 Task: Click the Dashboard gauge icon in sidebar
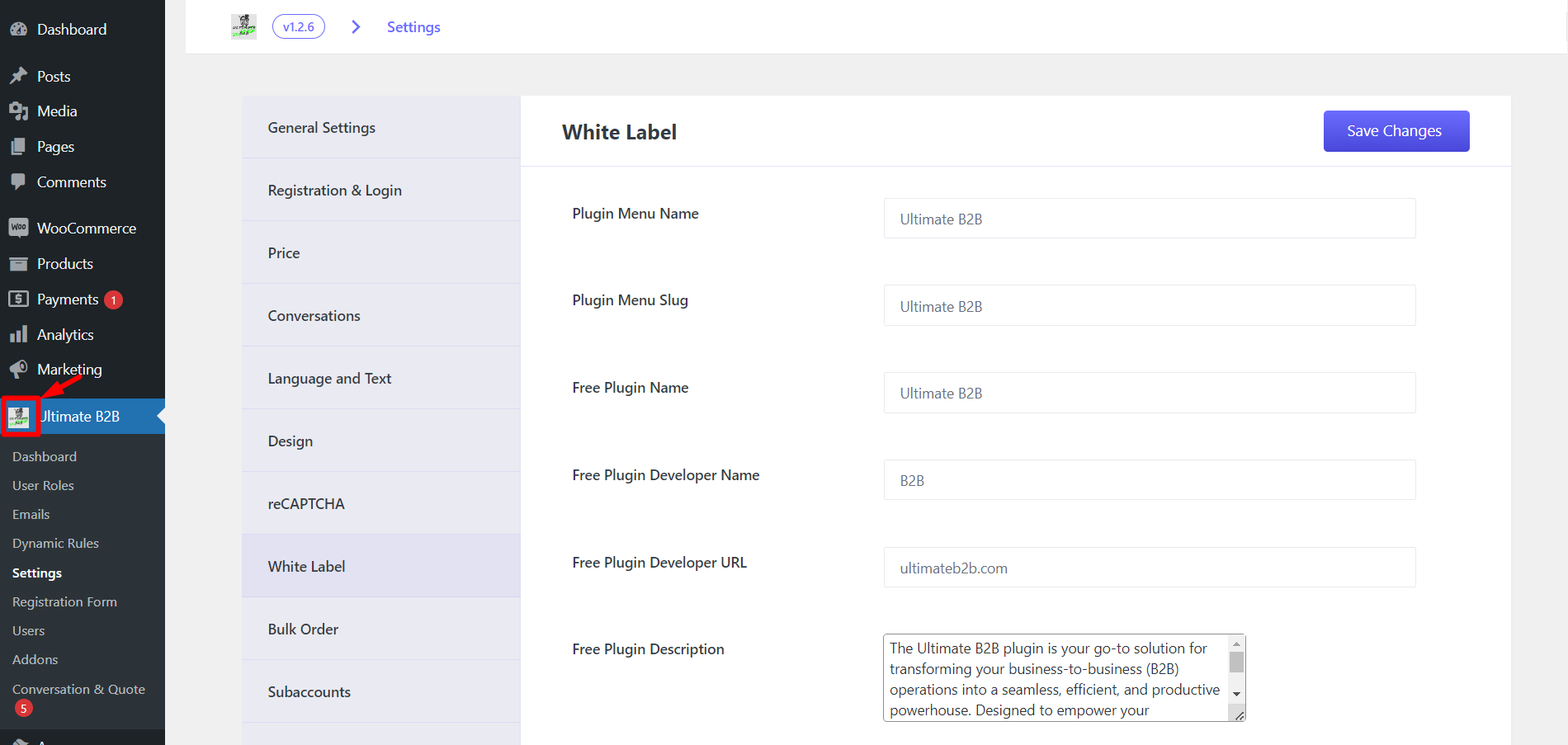[x=18, y=29]
